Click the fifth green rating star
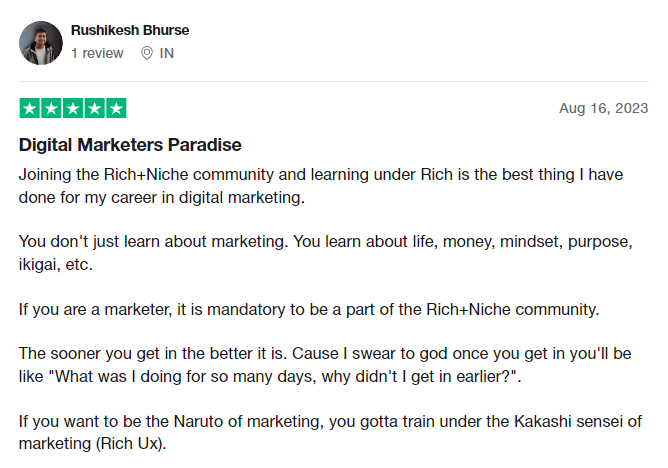The height and width of the screenshot is (468, 668). coord(116,108)
